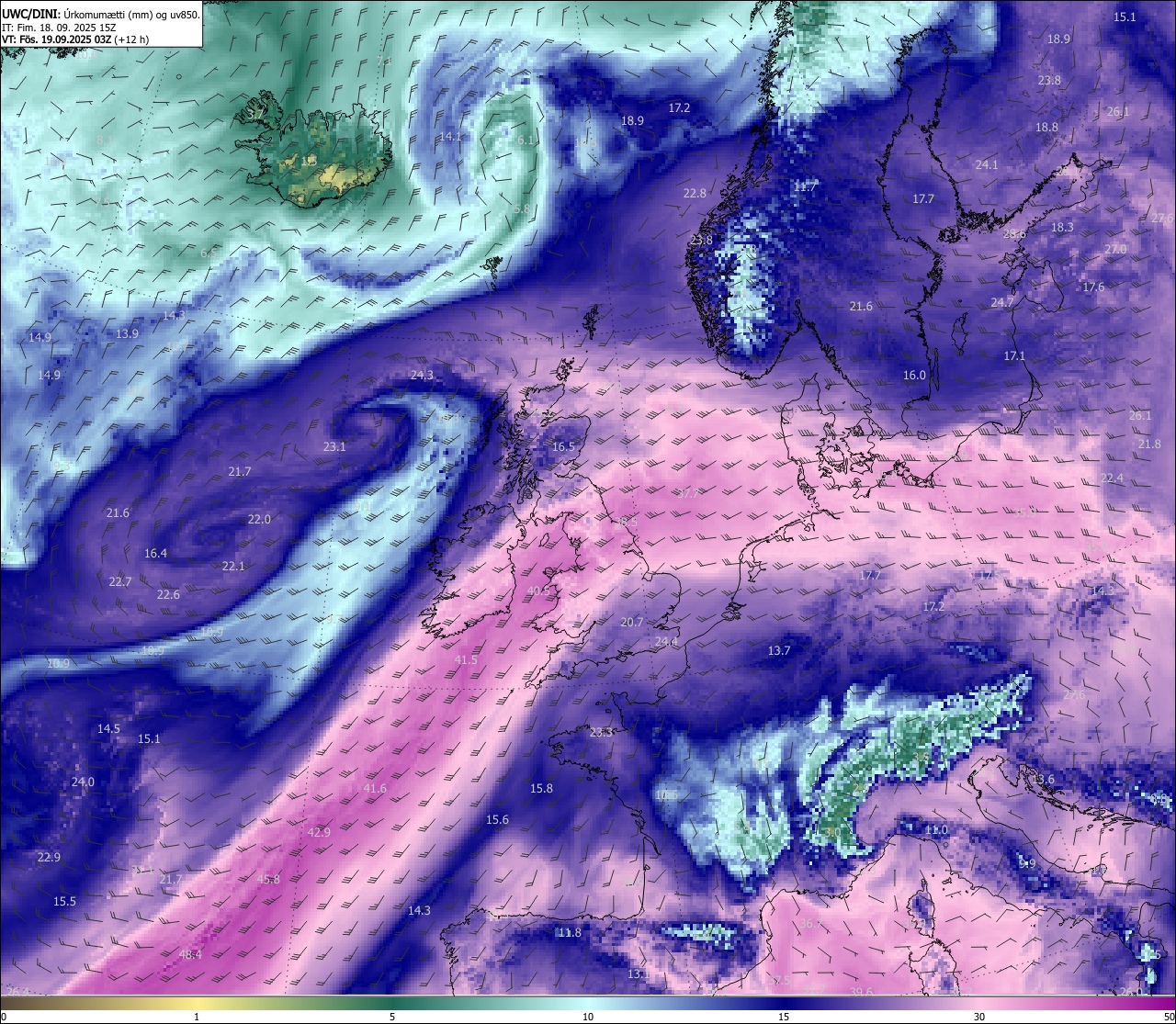Click the 22.6 value on the map

pyautogui.click(x=168, y=594)
